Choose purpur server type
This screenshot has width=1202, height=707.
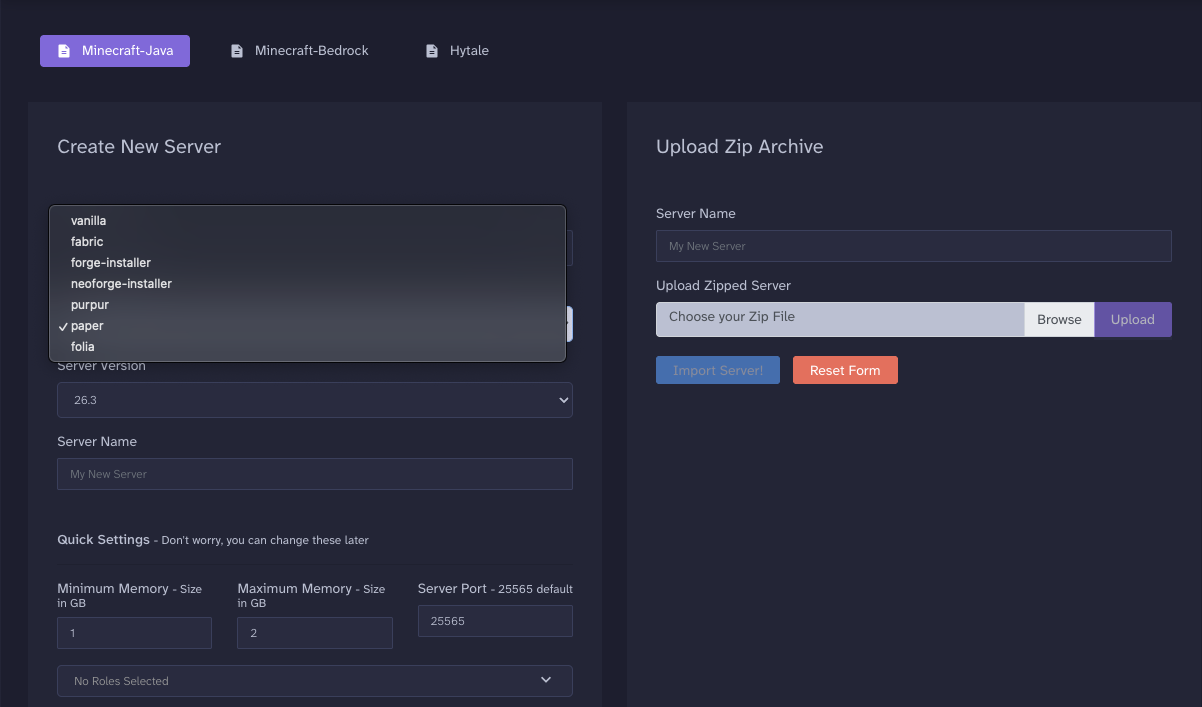point(307,305)
